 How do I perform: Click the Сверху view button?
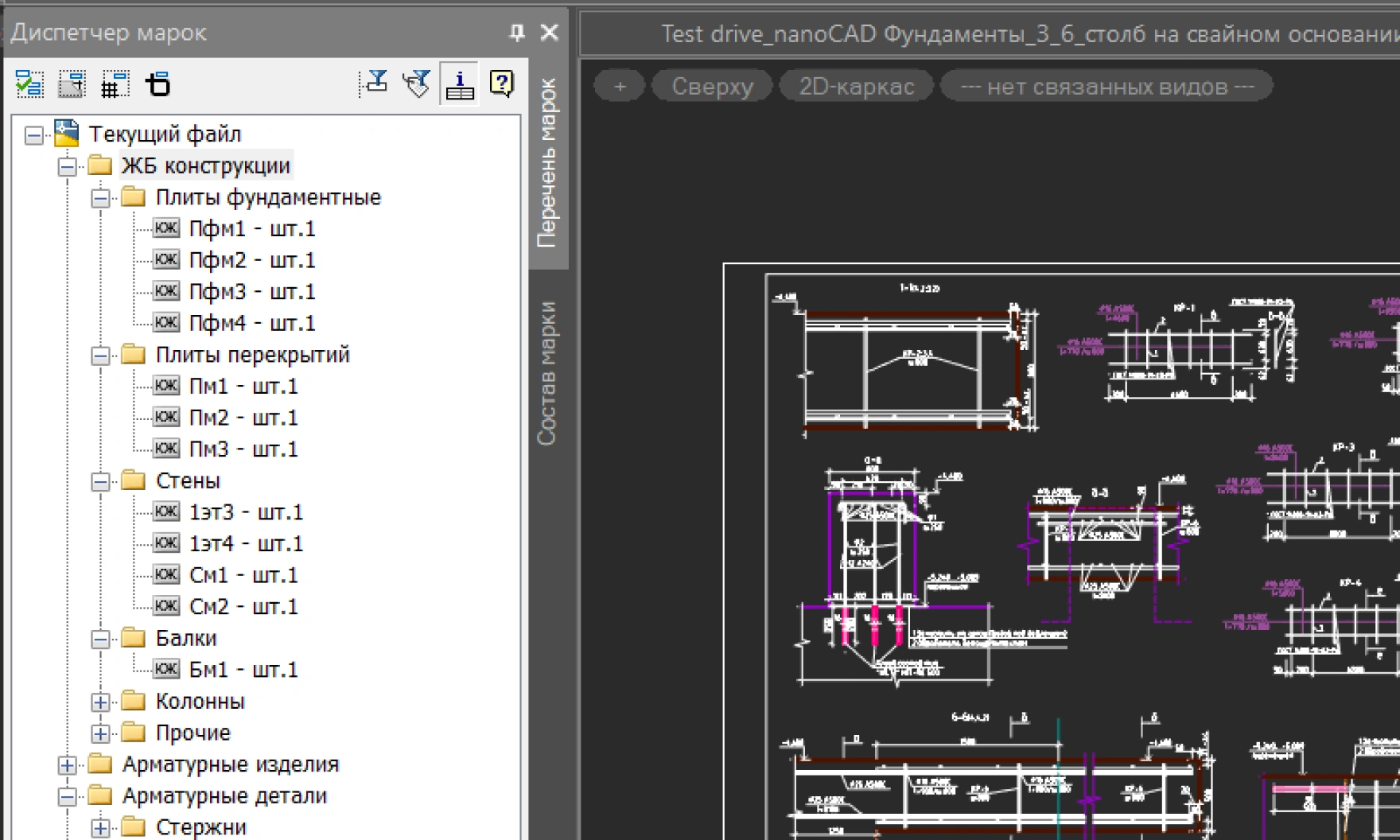[x=712, y=86]
